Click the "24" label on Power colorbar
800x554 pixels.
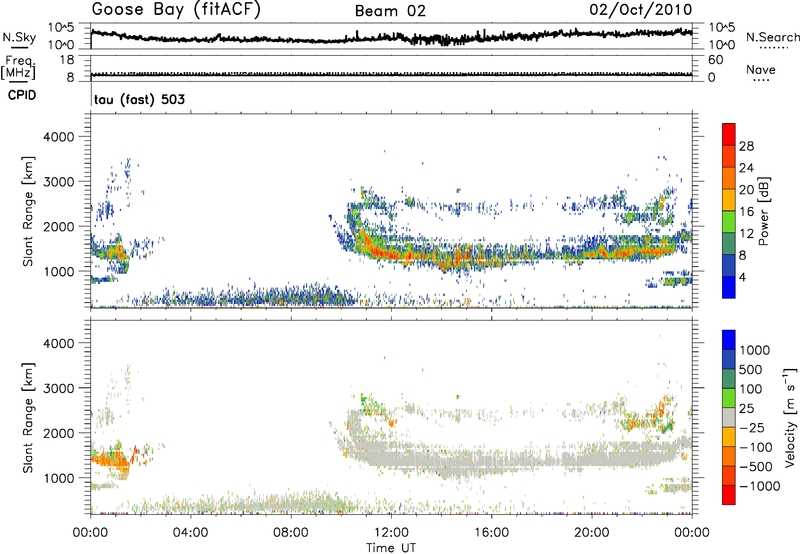pos(746,168)
